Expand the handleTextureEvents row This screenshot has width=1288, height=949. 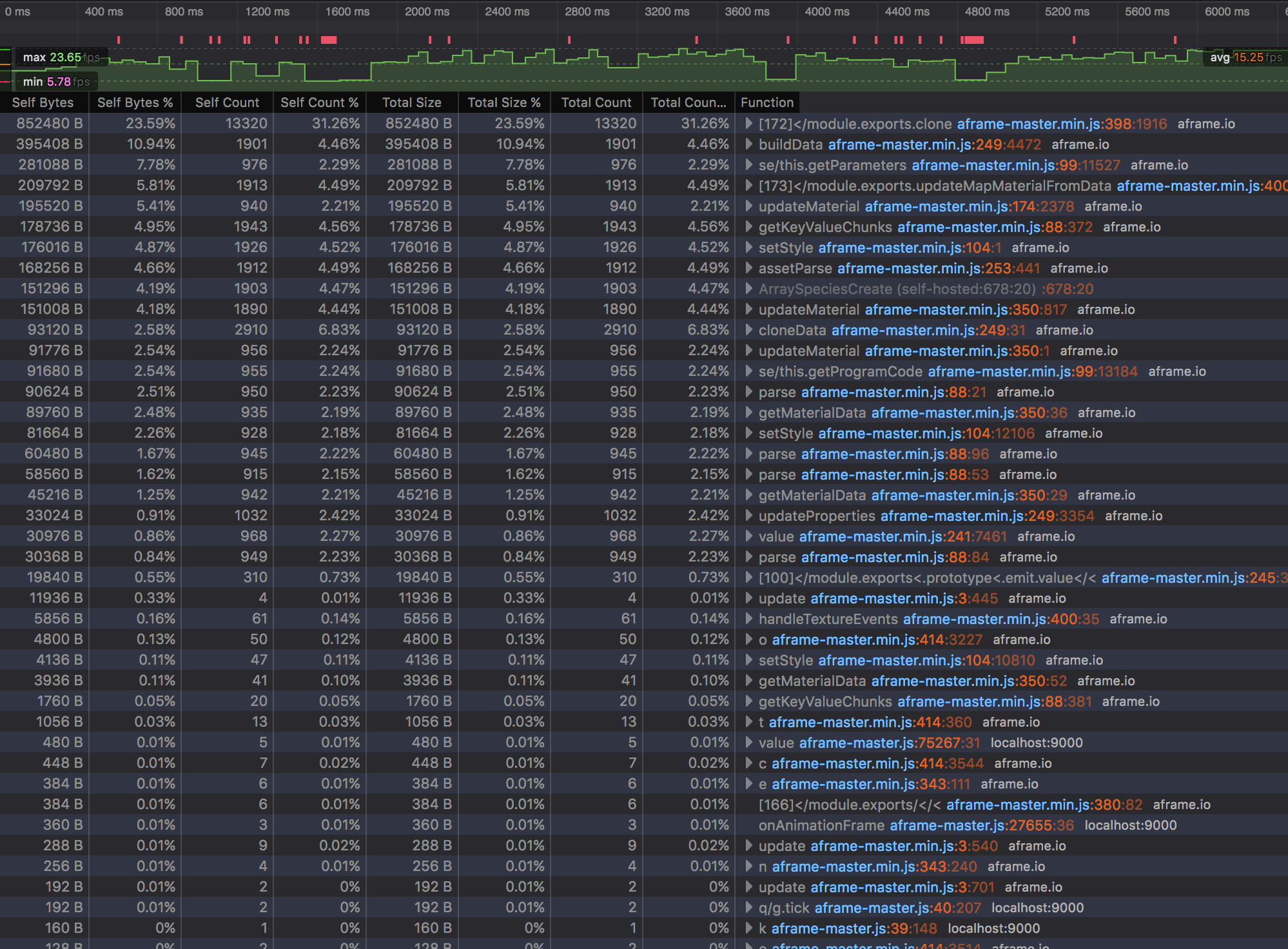click(x=748, y=618)
